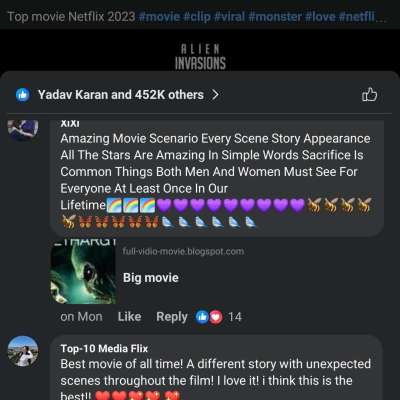The height and width of the screenshot is (400, 400).
Task: Click the #clip hashtag
Action: pos(197,16)
